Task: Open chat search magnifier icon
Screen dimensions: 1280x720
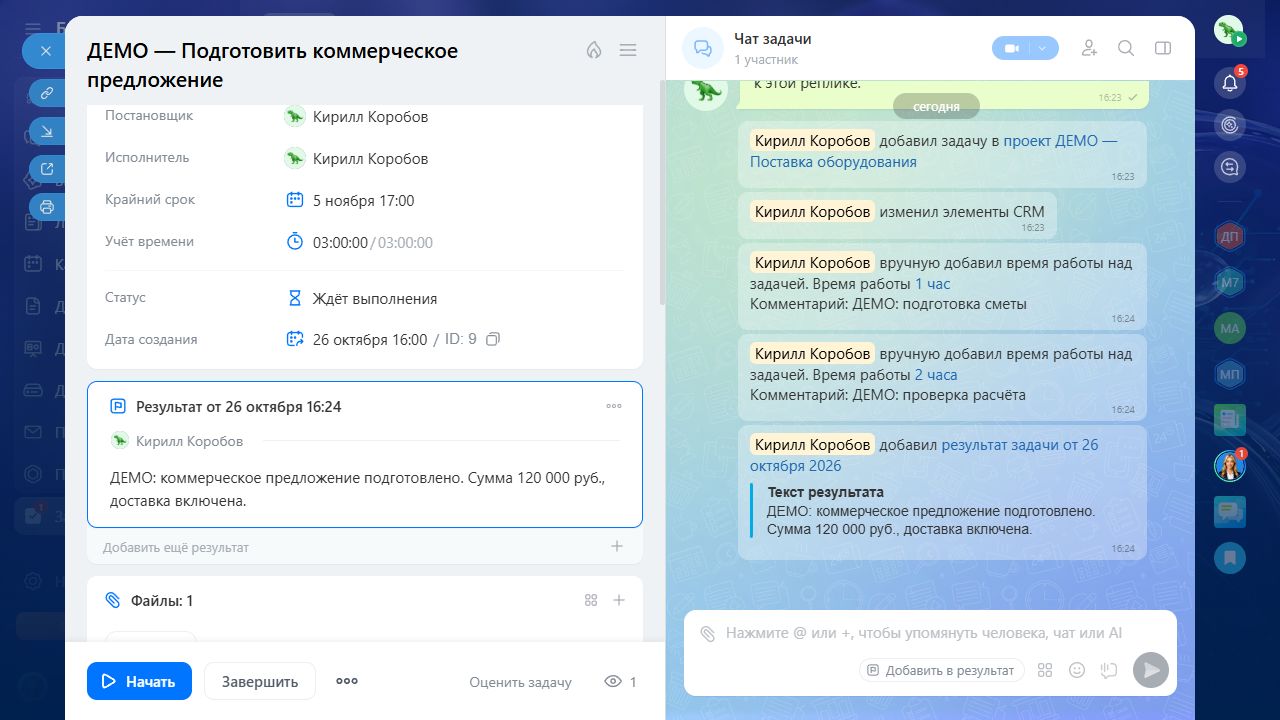Action: point(1126,48)
